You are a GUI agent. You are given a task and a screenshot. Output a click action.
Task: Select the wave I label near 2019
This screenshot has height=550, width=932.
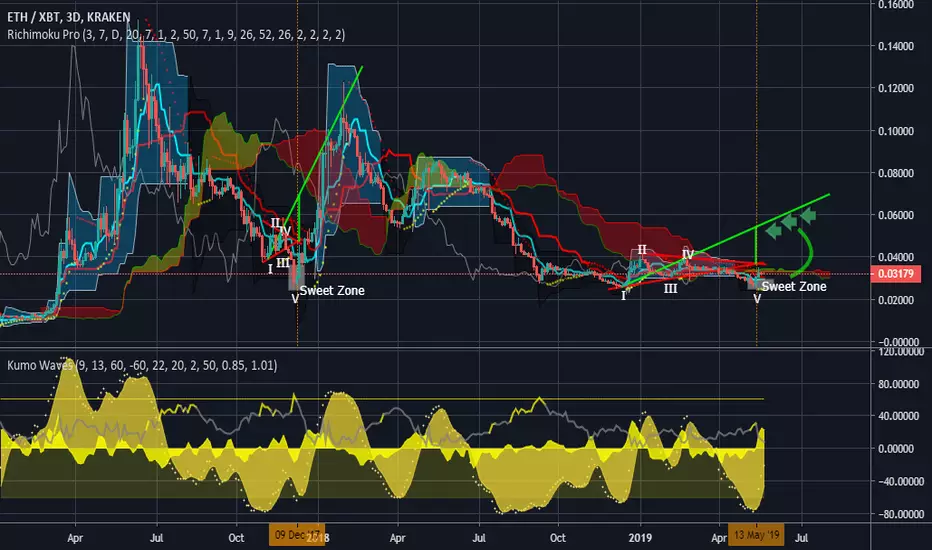point(624,296)
